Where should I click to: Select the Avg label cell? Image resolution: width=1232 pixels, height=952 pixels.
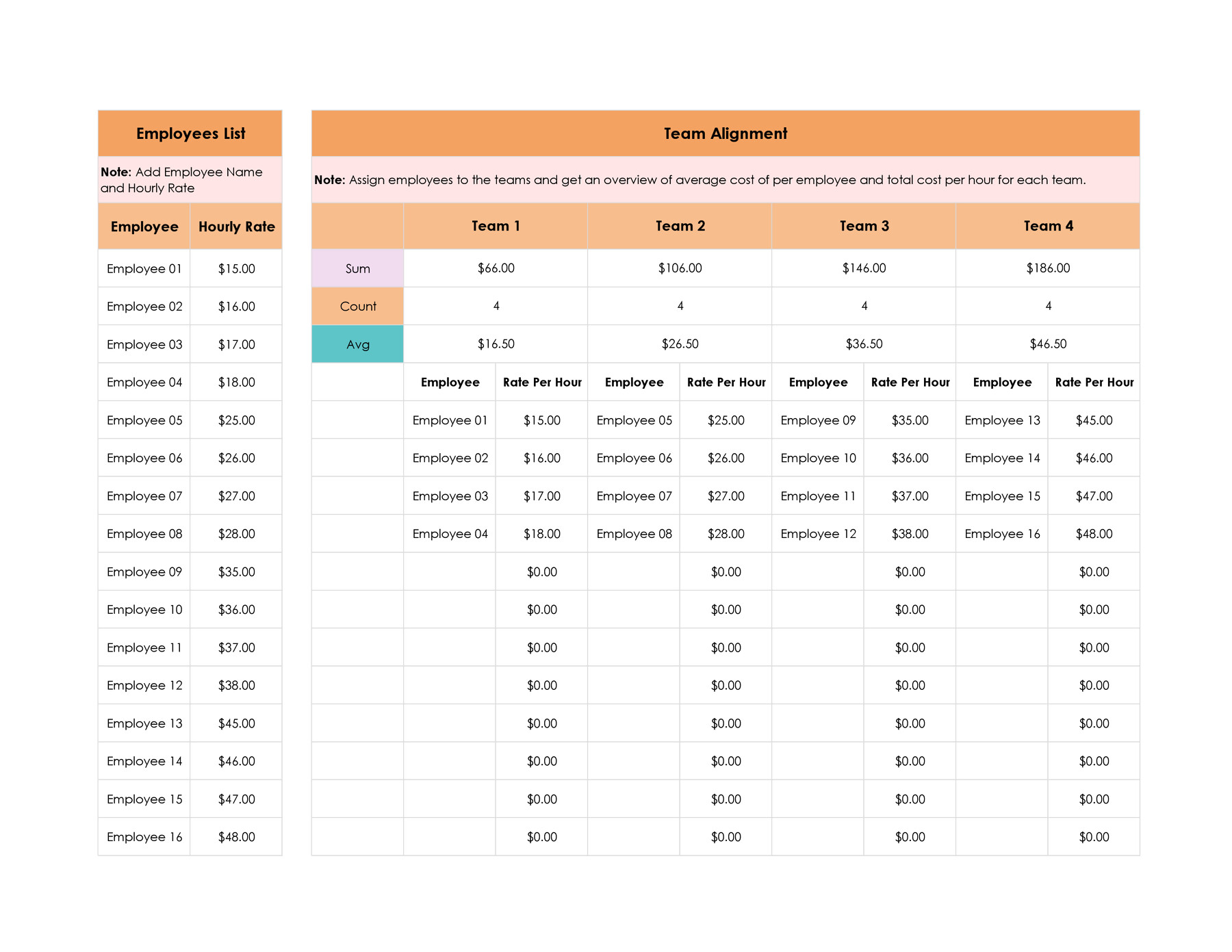(x=357, y=344)
